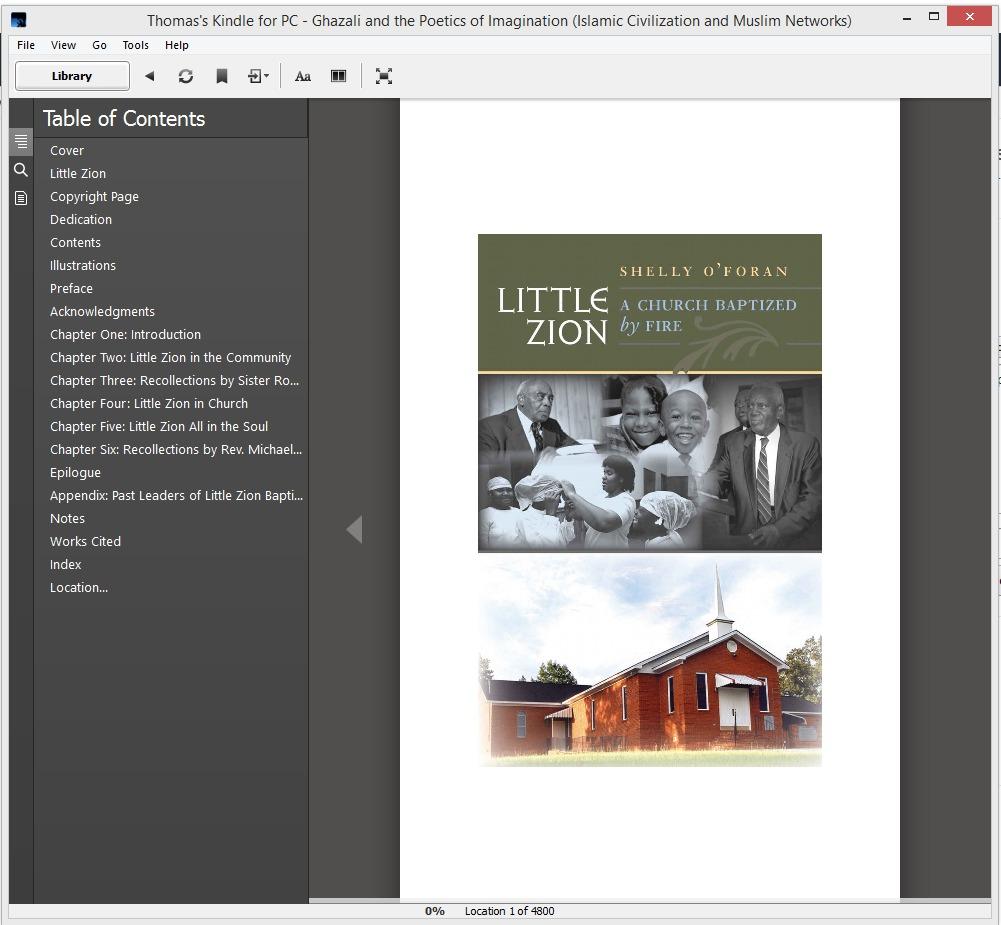Open the Aa font settings icon

coord(302,76)
